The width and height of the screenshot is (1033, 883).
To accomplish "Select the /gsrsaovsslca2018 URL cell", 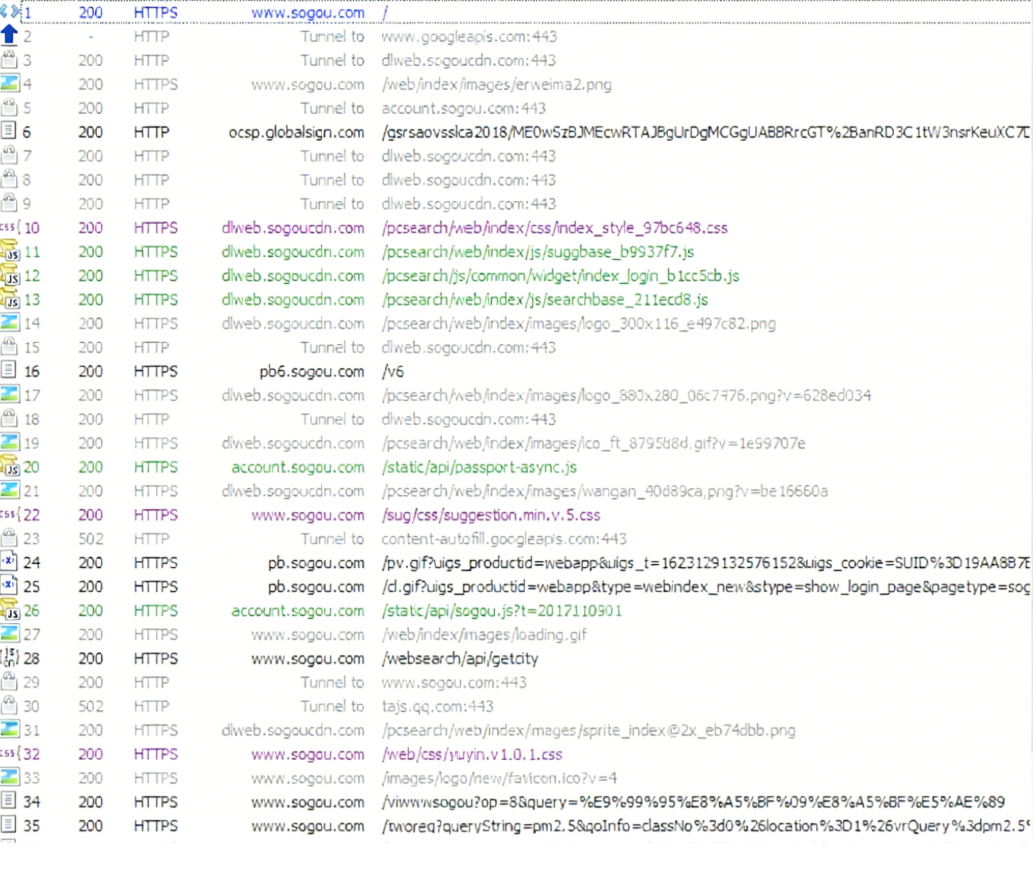I will point(706,132).
